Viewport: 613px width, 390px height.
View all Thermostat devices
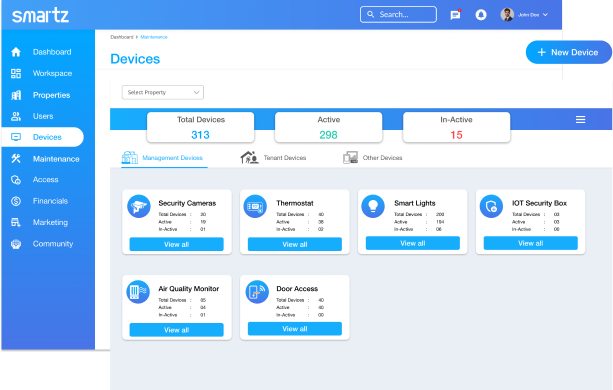pyautogui.click(x=295, y=244)
